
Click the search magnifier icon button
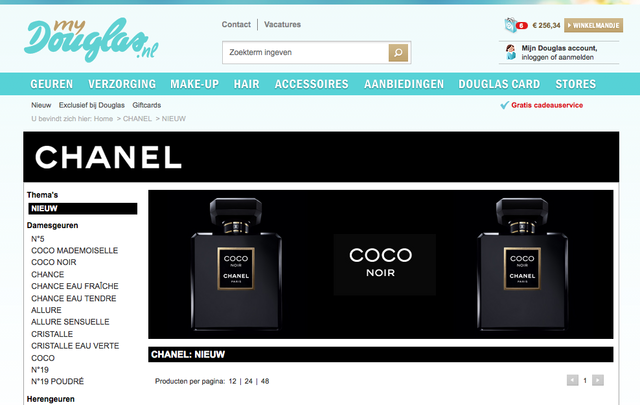click(x=398, y=53)
